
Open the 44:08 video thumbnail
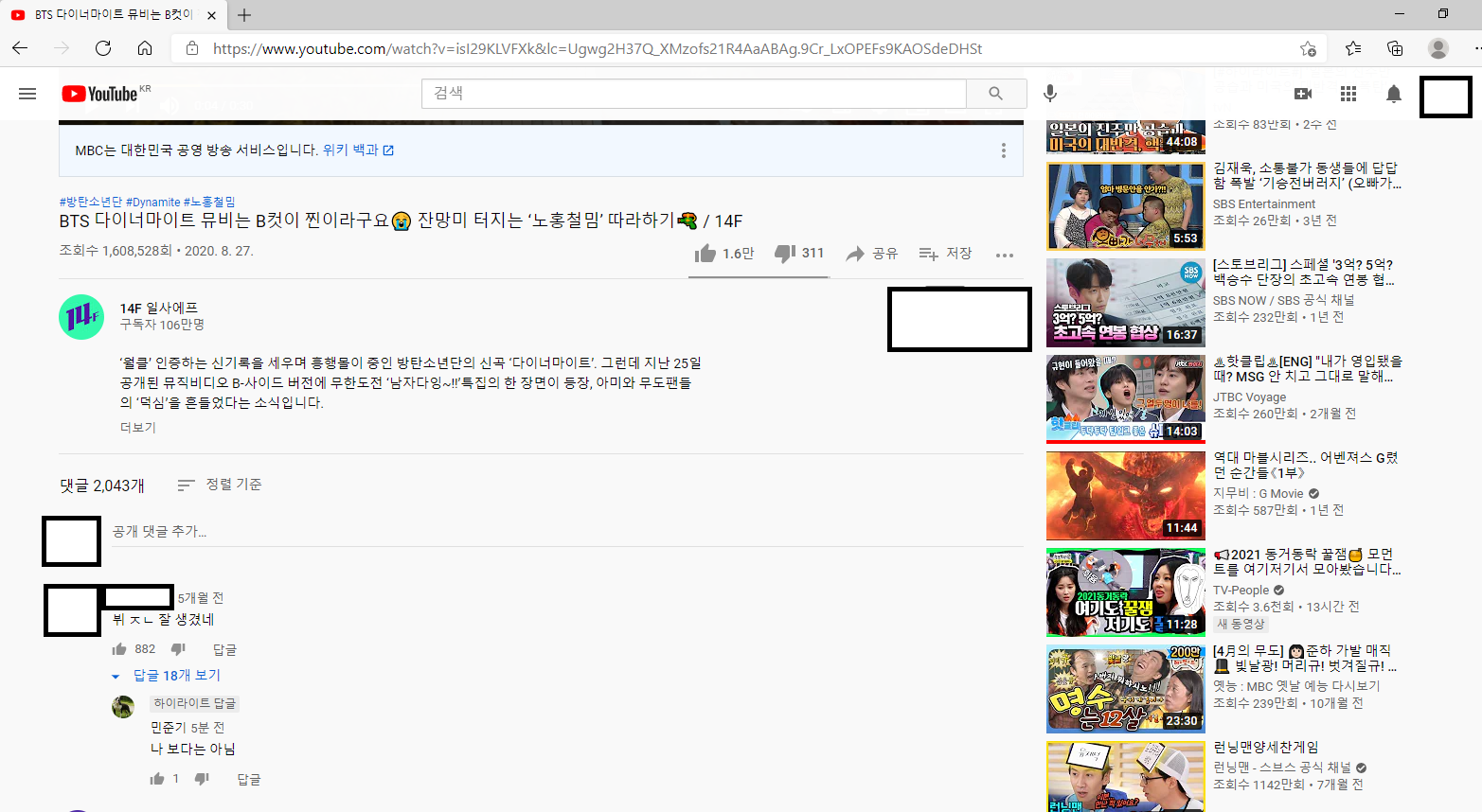coord(1125,136)
